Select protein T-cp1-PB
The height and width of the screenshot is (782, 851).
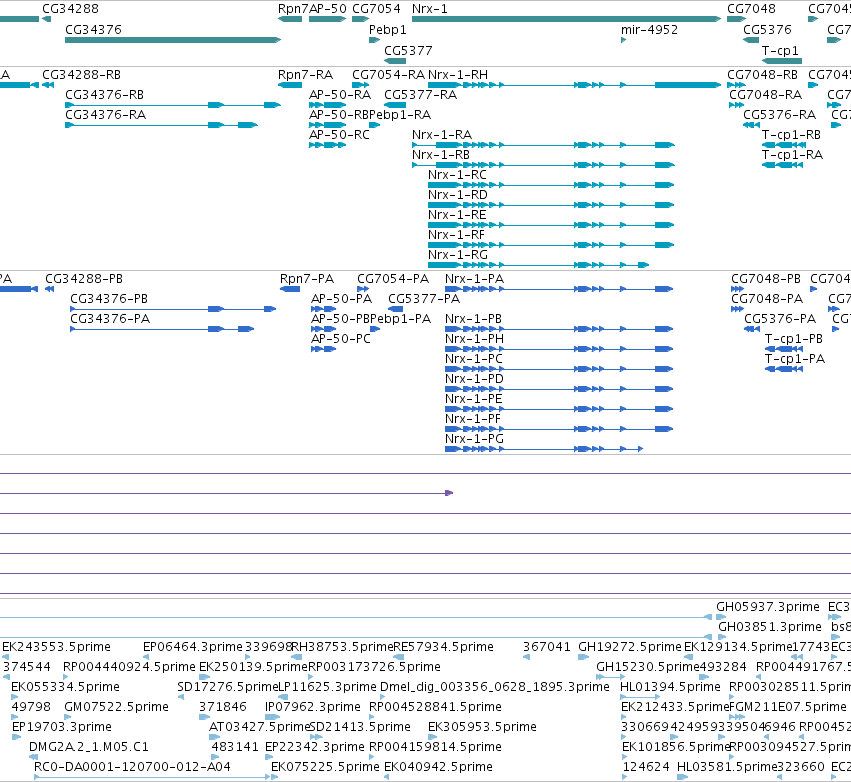(x=793, y=339)
